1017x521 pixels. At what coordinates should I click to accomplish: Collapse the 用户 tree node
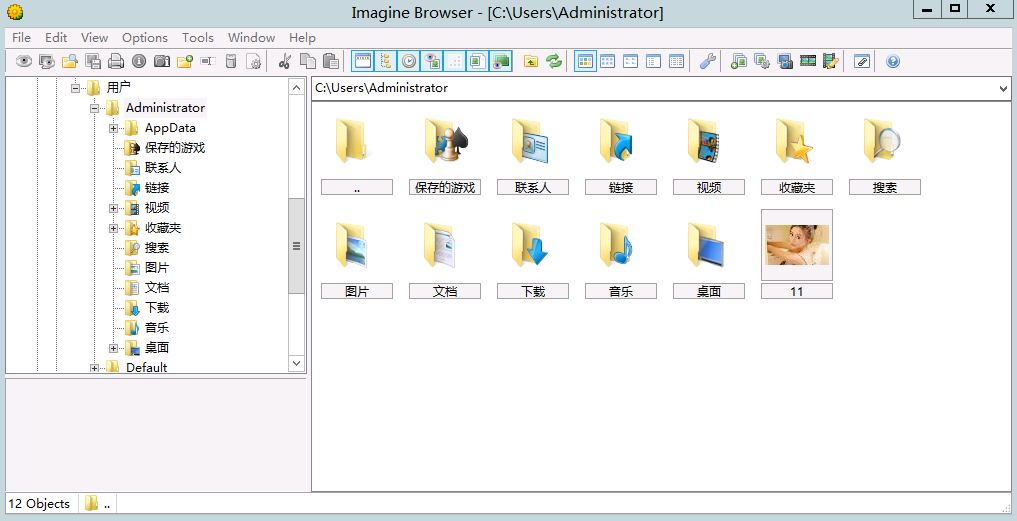(76, 87)
